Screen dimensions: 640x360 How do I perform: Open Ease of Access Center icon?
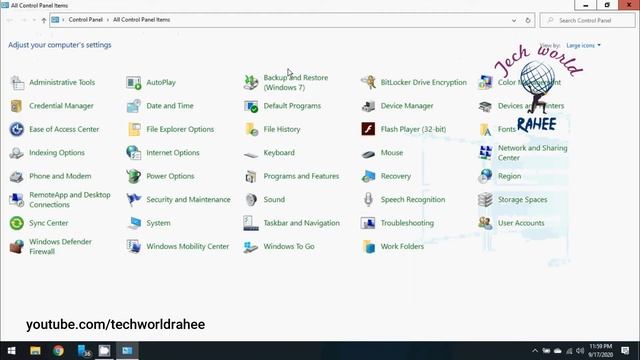pyautogui.click(x=17, y=129)
